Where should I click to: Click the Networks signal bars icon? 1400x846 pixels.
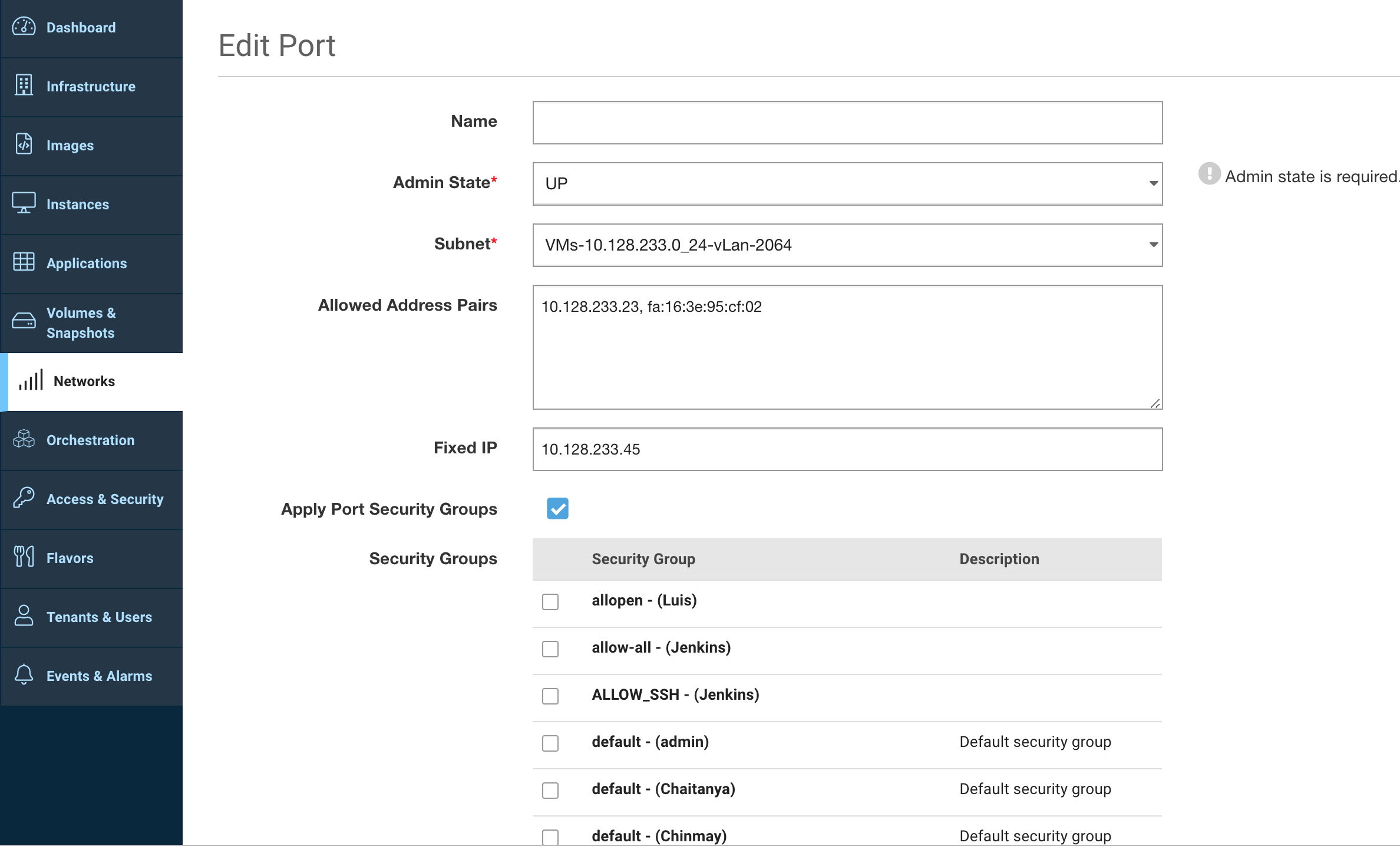31,380
